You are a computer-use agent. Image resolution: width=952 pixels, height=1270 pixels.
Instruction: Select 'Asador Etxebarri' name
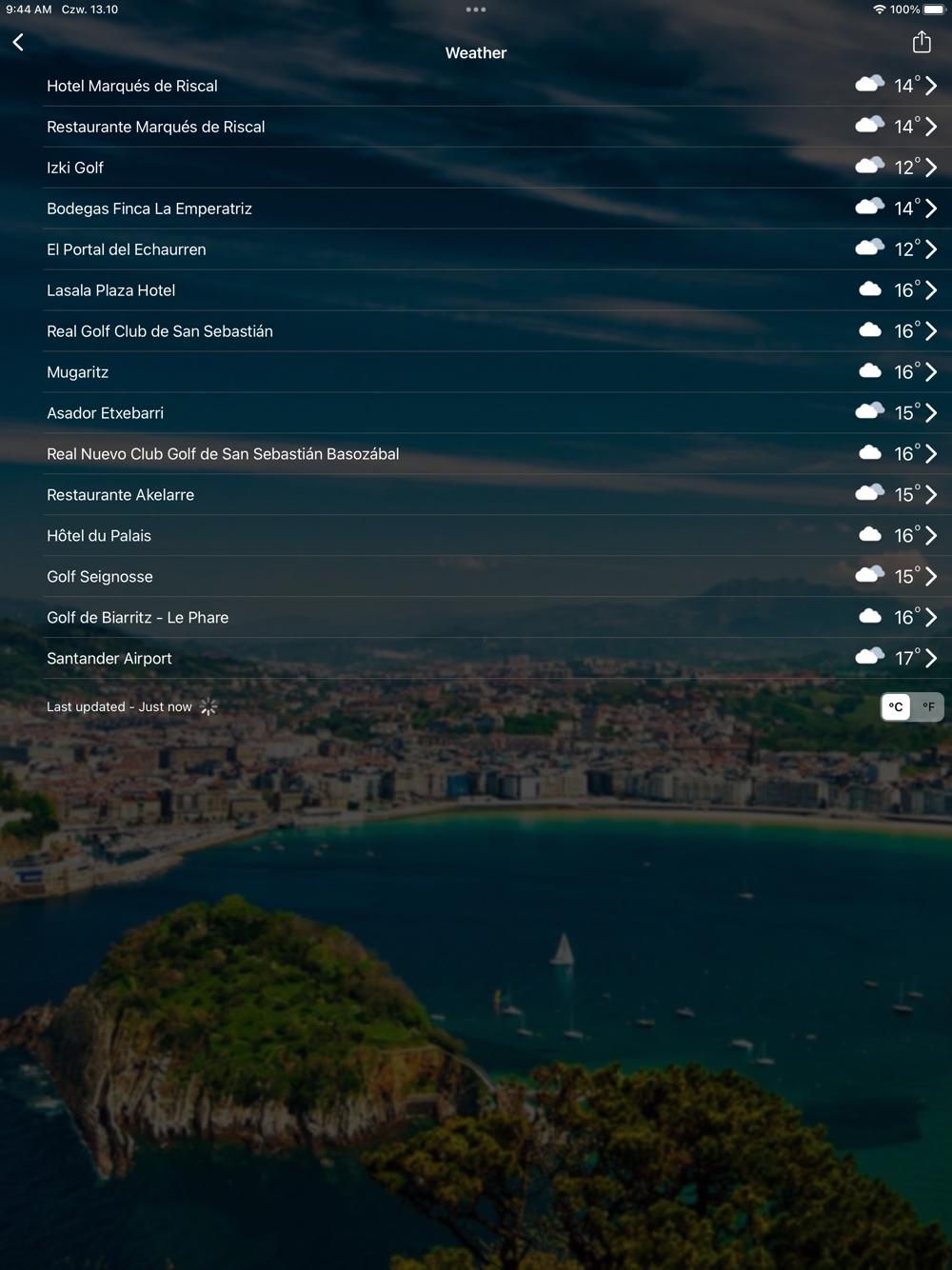click(x=106, y=413)
